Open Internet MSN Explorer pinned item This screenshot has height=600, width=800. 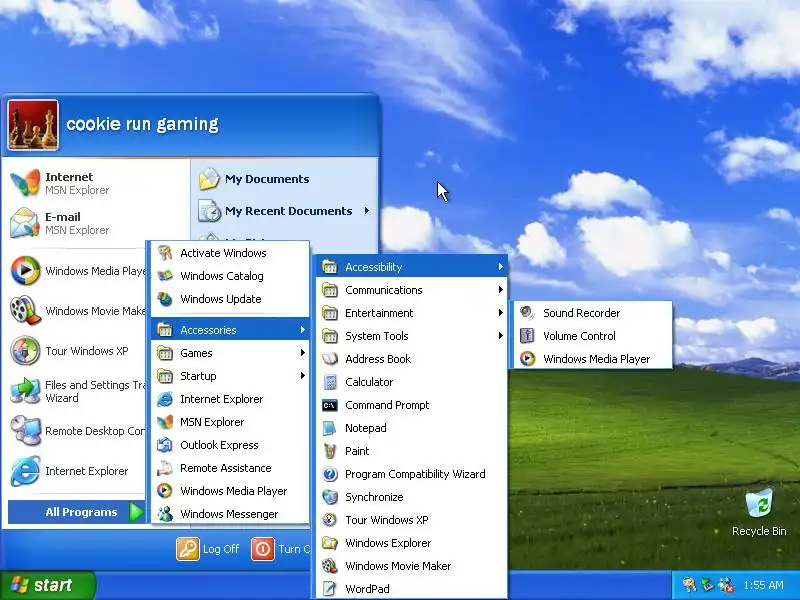tap(96, 183)
